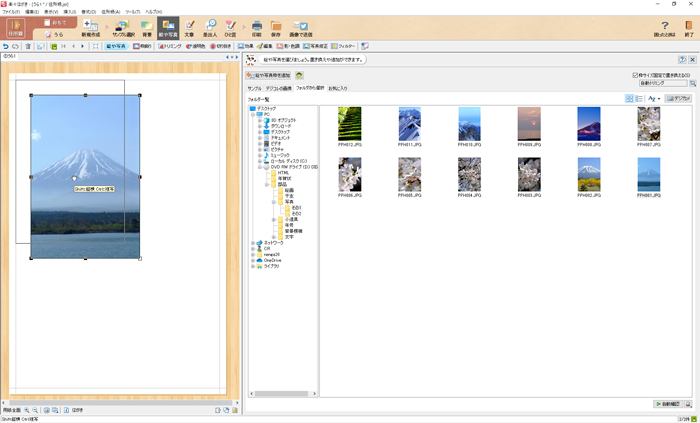
Task: Click the 画像で送信 (Send as image) icon
Action: tap(299, 28)
